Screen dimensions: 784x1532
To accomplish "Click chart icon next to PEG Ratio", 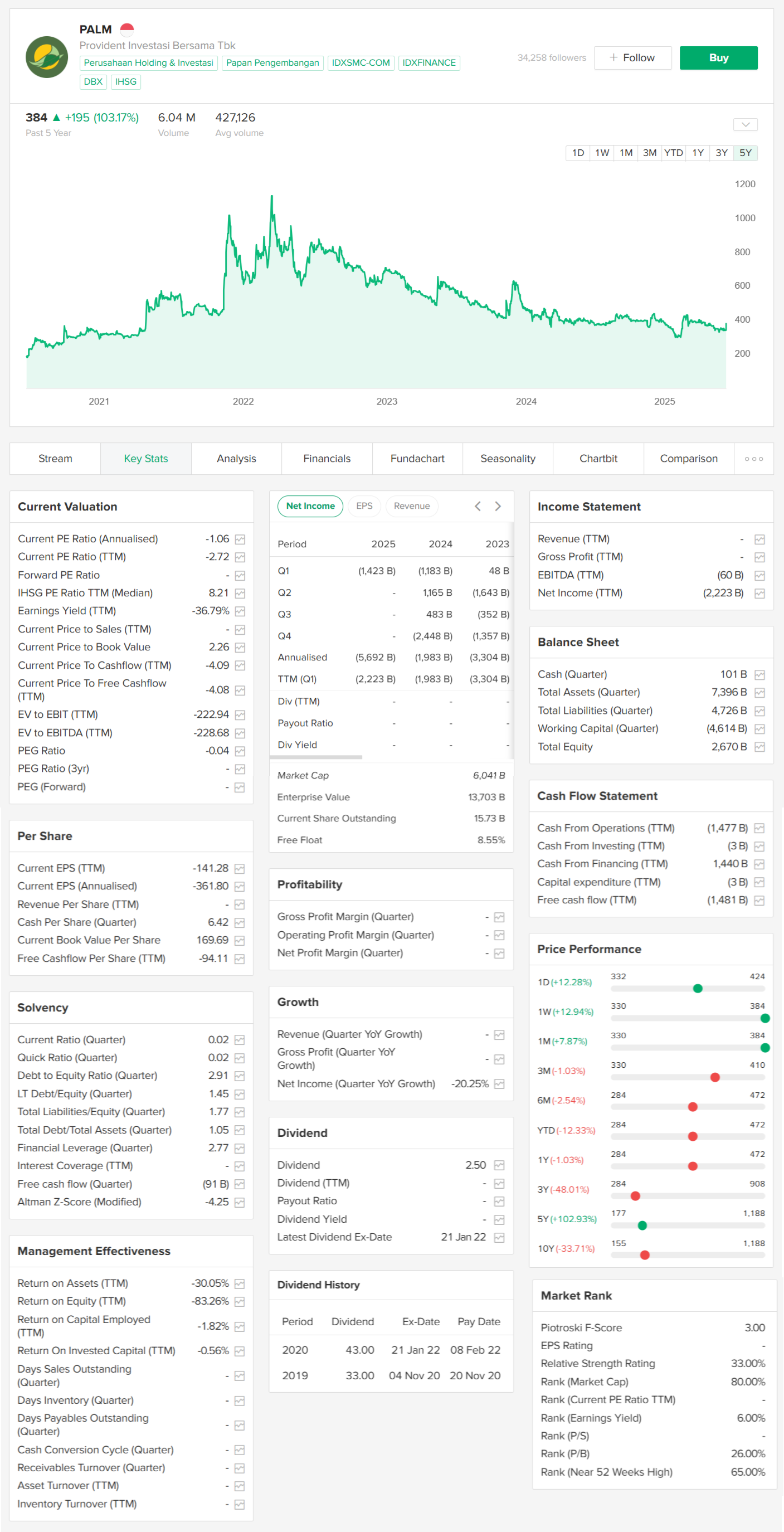I will click(240, 751).
